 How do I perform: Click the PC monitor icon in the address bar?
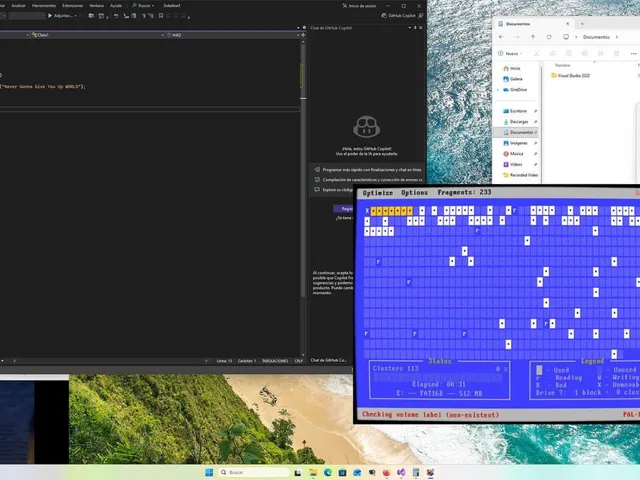click(566, 37)
